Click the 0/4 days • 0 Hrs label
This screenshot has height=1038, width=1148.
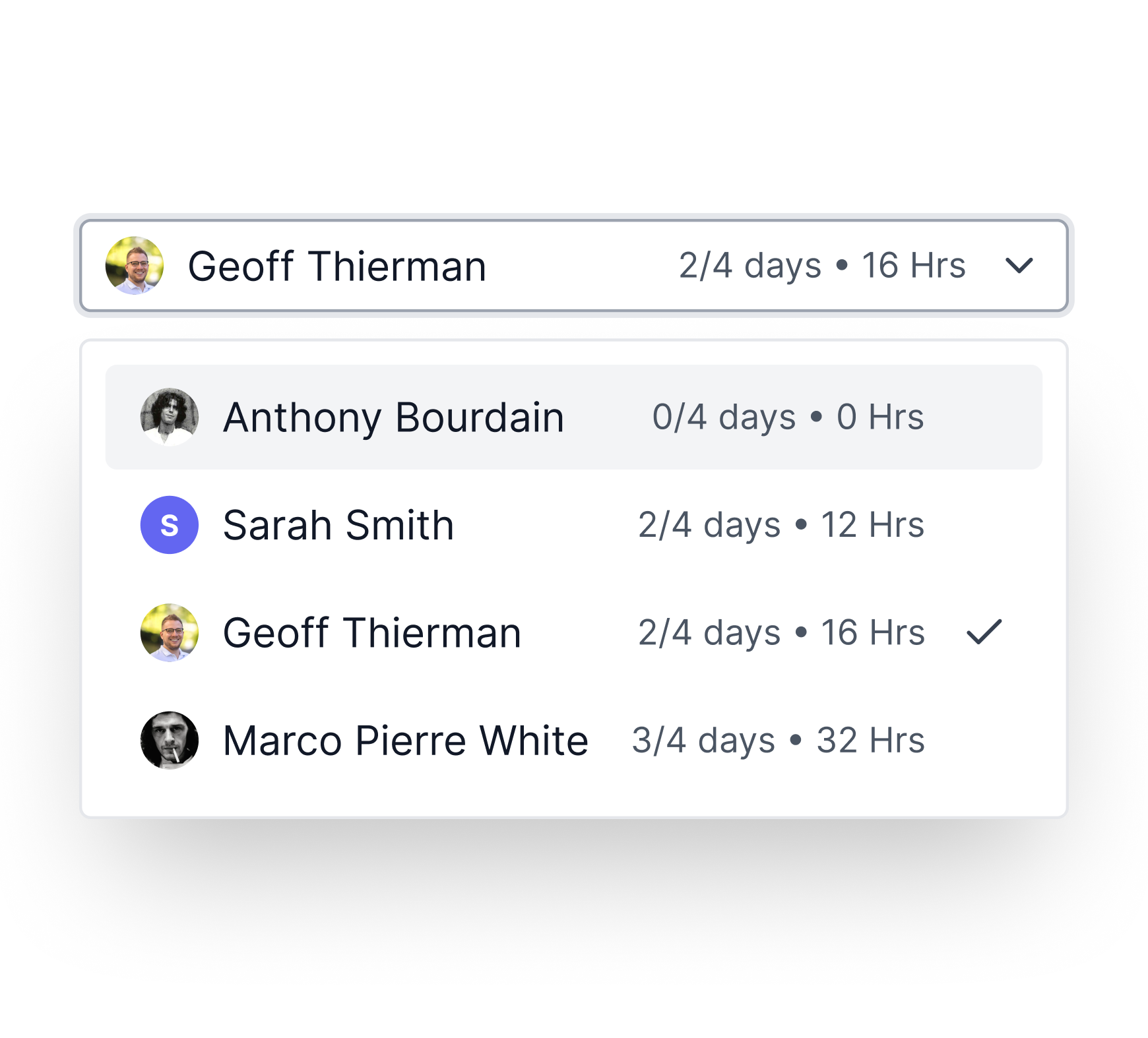[788, 417]
